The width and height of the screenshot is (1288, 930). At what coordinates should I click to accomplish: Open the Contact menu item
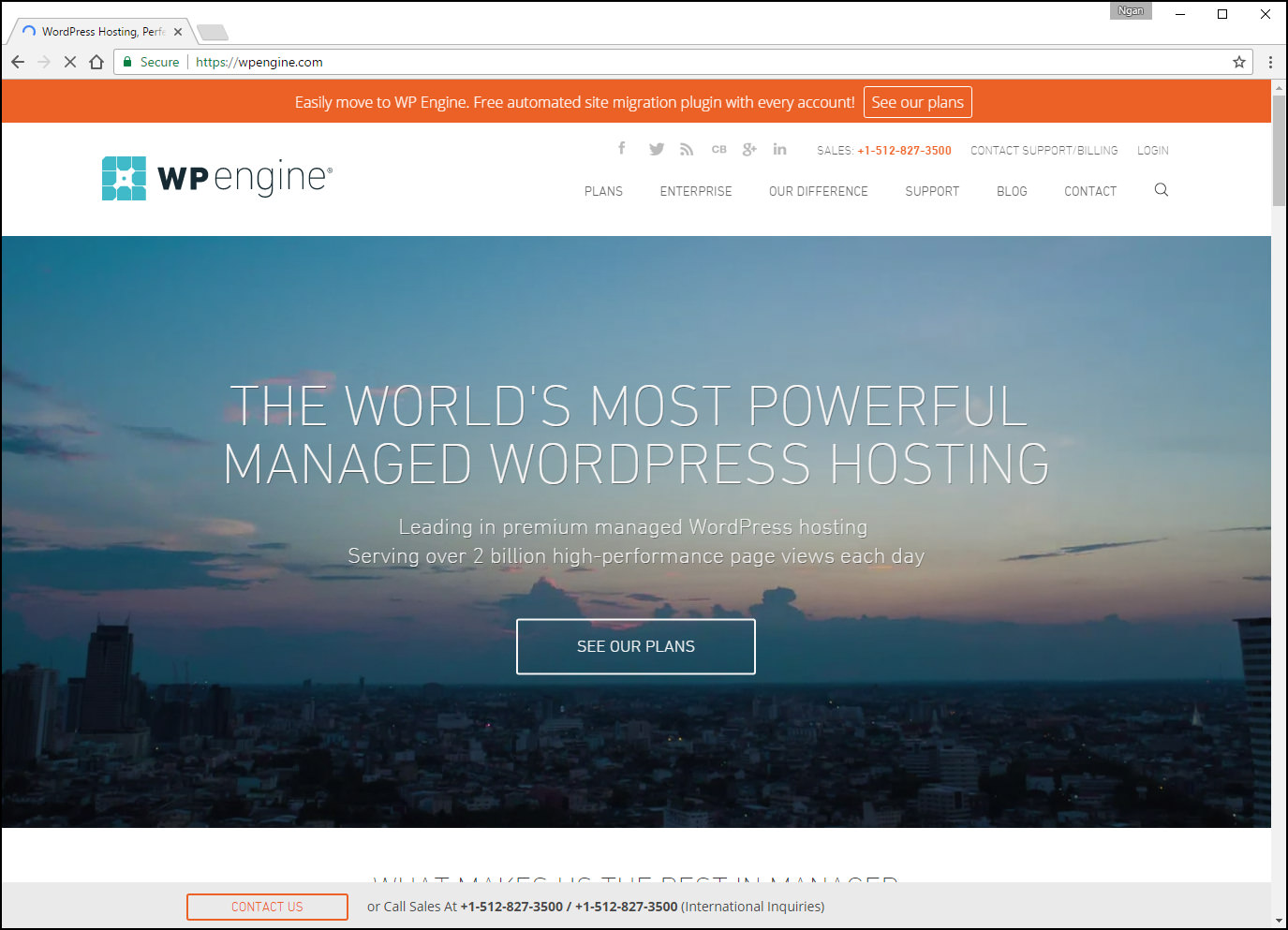[x=1090, y=191]
